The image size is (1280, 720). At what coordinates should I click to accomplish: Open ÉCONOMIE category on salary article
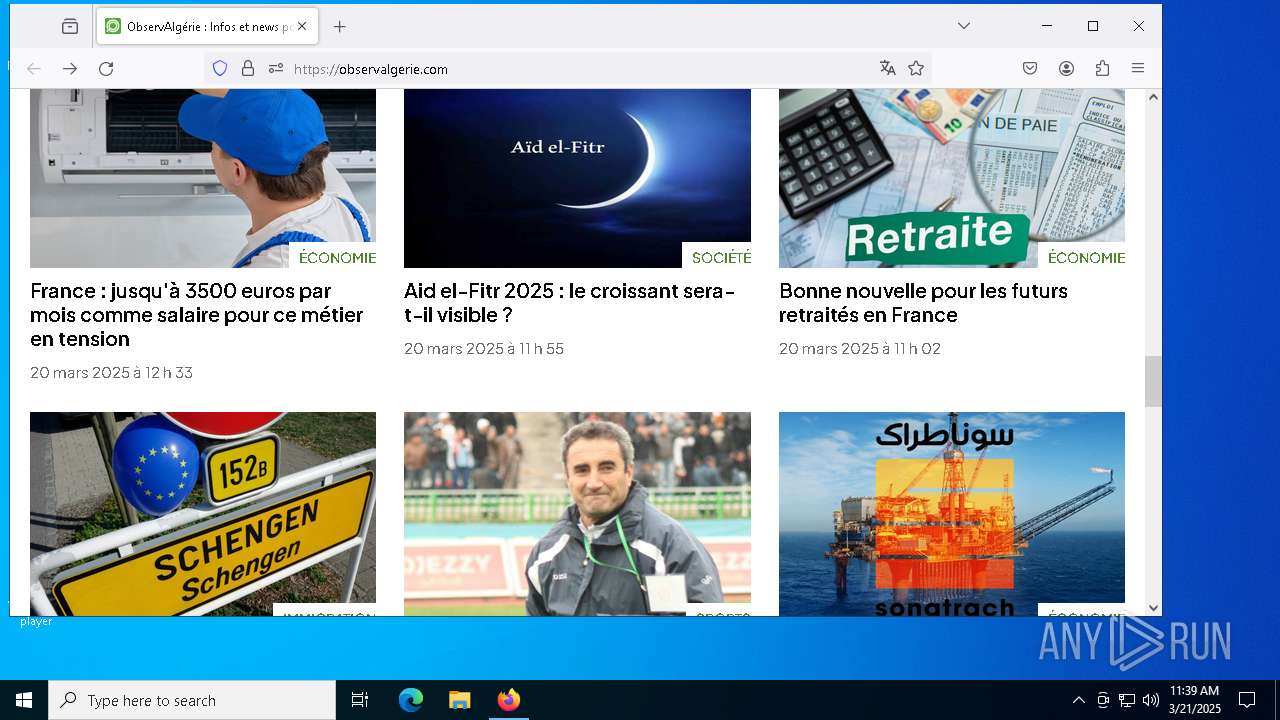coord(337,258)
